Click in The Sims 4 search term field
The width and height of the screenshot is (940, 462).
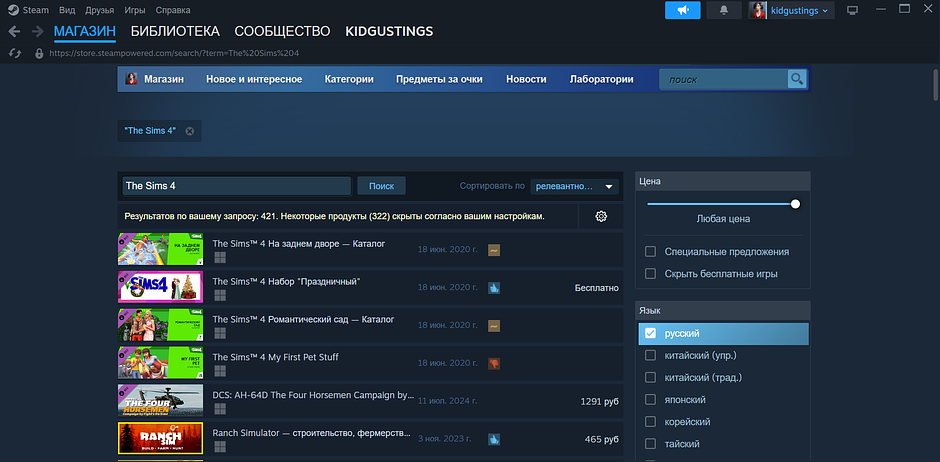tap(237, 186)
